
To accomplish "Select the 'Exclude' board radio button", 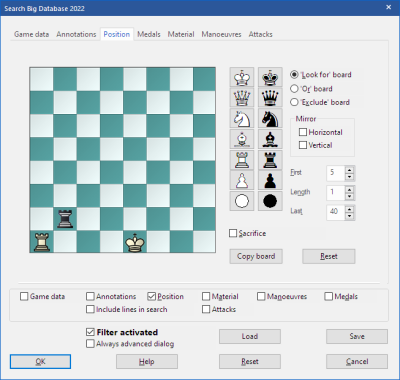I will (x=294, y=102).
